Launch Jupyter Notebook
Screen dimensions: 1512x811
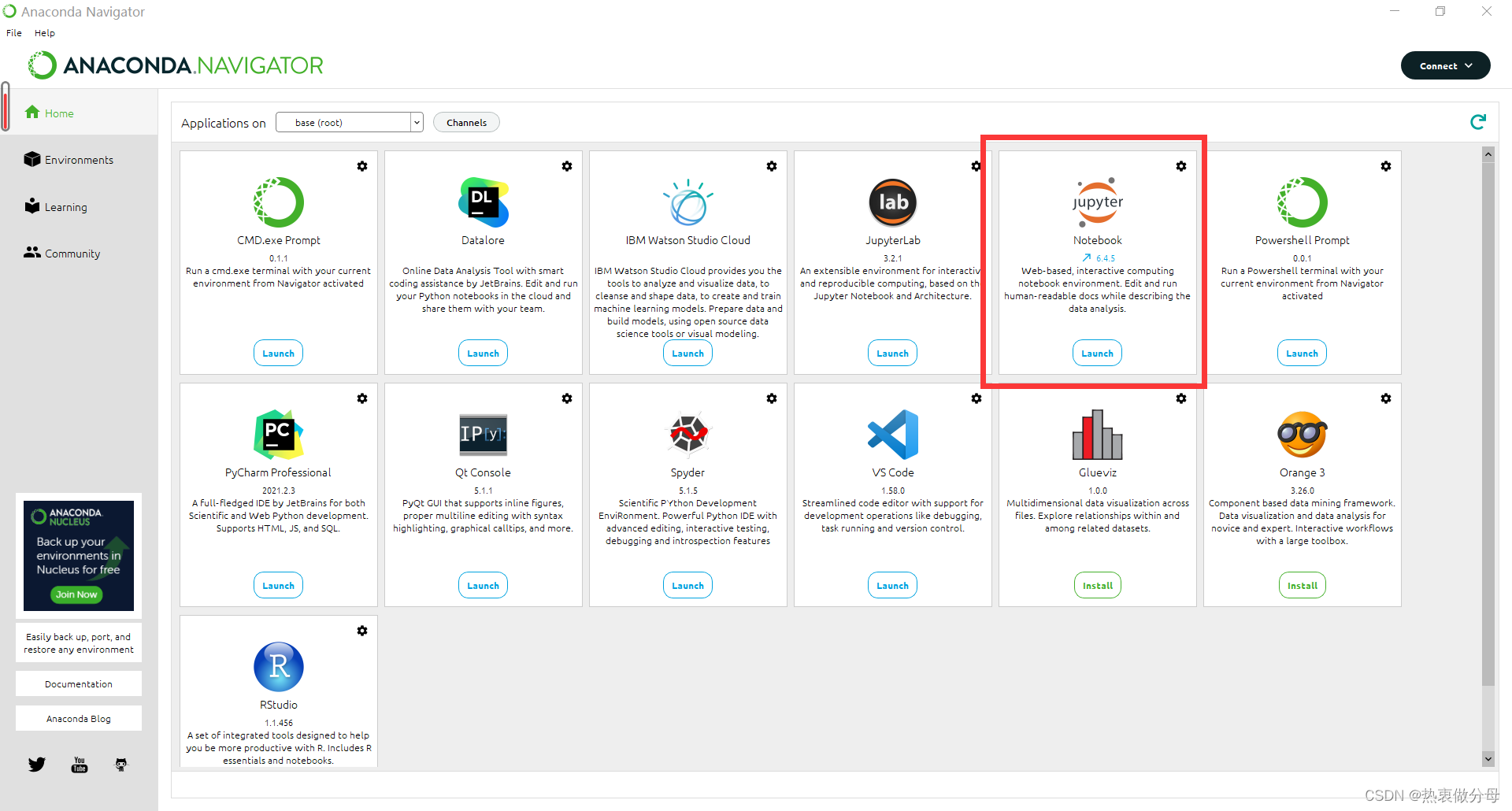[1097, 353]
